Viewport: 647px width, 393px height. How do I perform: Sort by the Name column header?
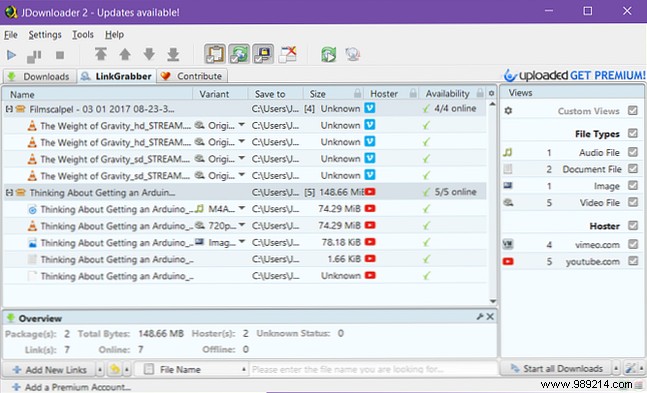[x=97, y=94]
